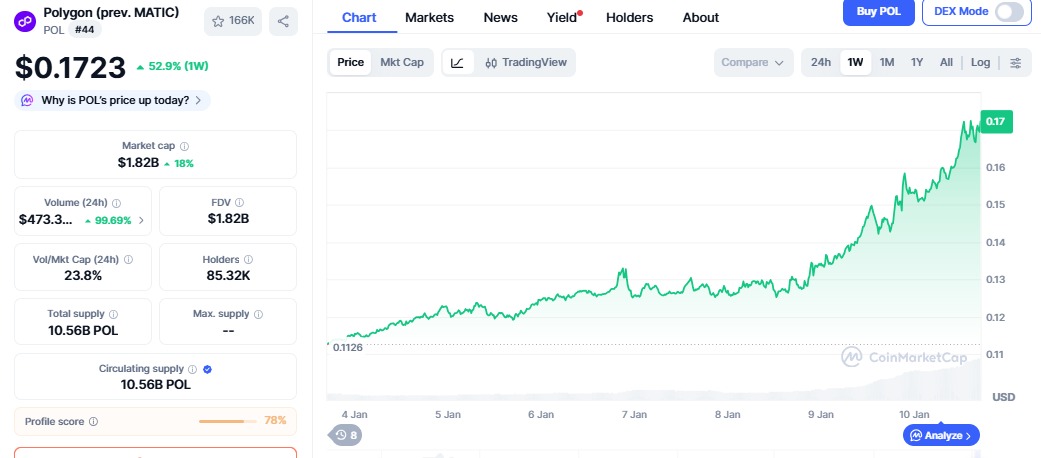The image size is (1041, 458).
Task: Click the AI icon beside POL price question
Action: point(27,100)
